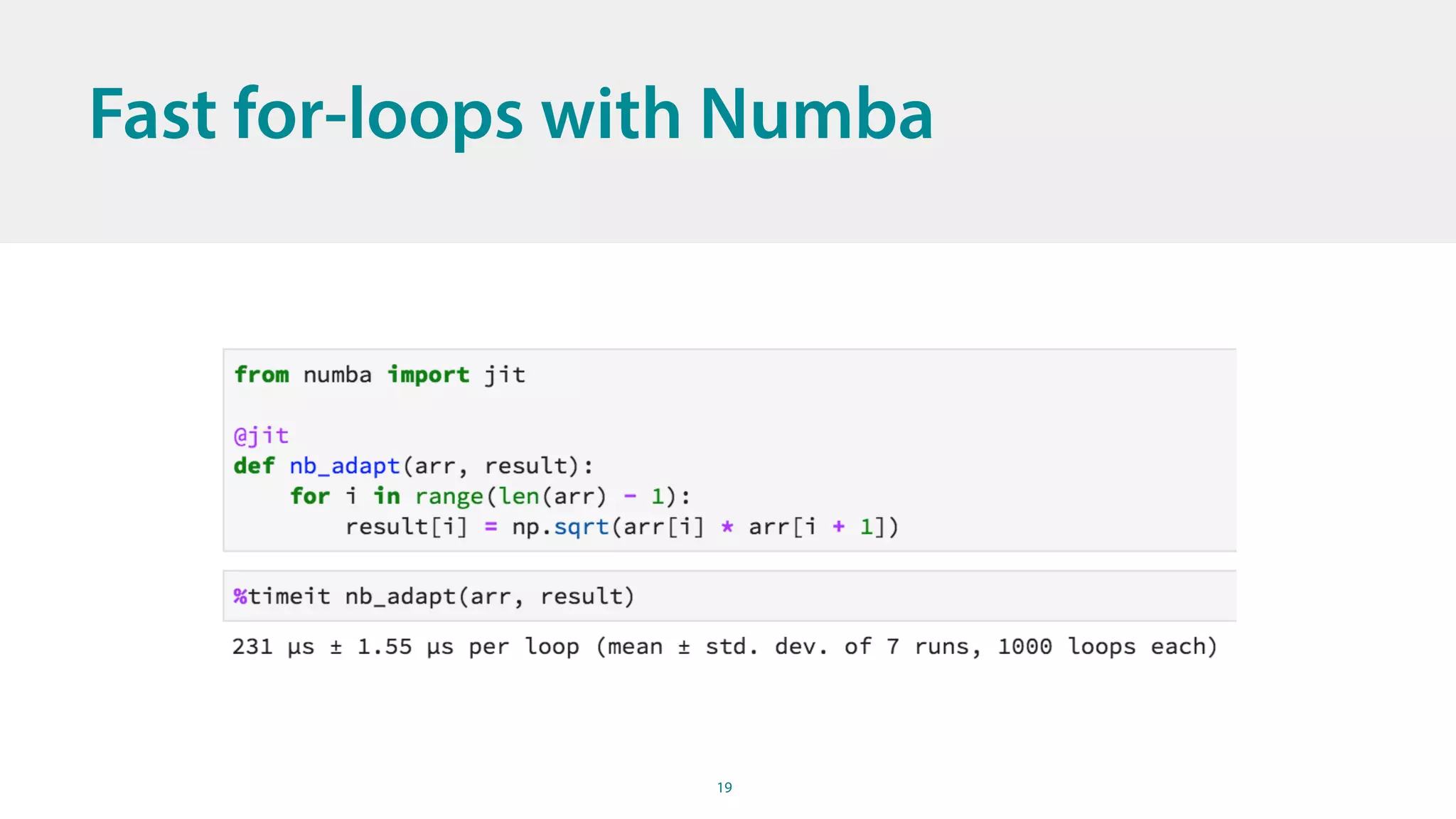Click the '%timeit nb_adapt(arr, result)' cell
This screenshot has height=819, width=1456.
[729, 596]
